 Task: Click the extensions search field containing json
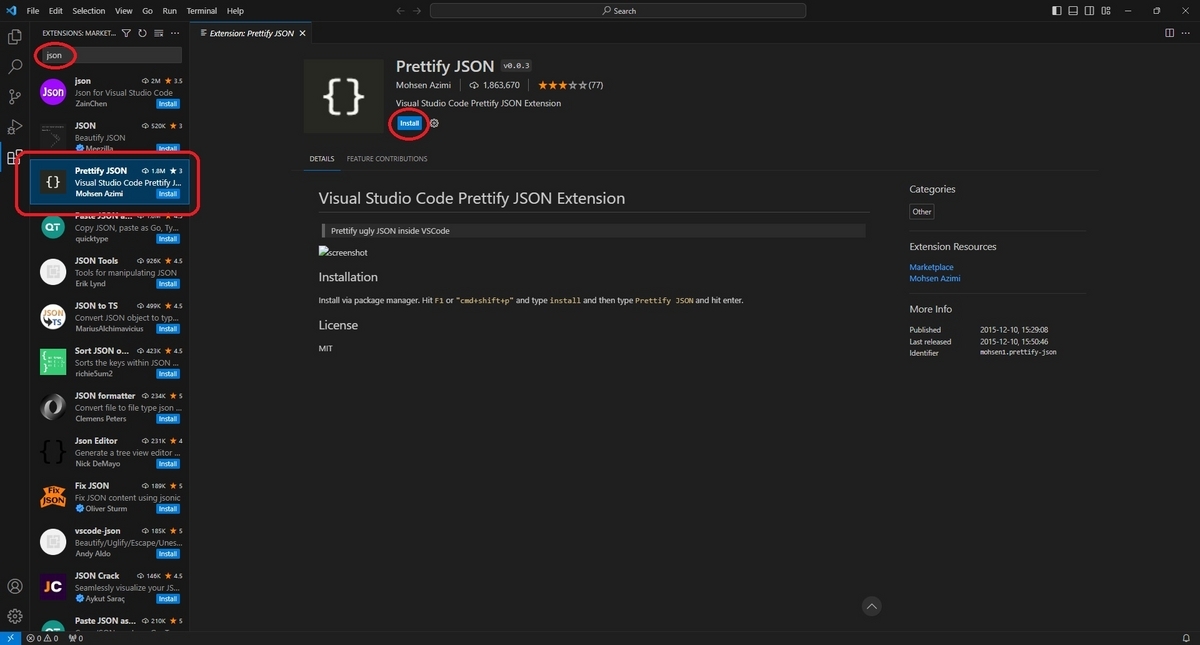[x=112, y=55]
